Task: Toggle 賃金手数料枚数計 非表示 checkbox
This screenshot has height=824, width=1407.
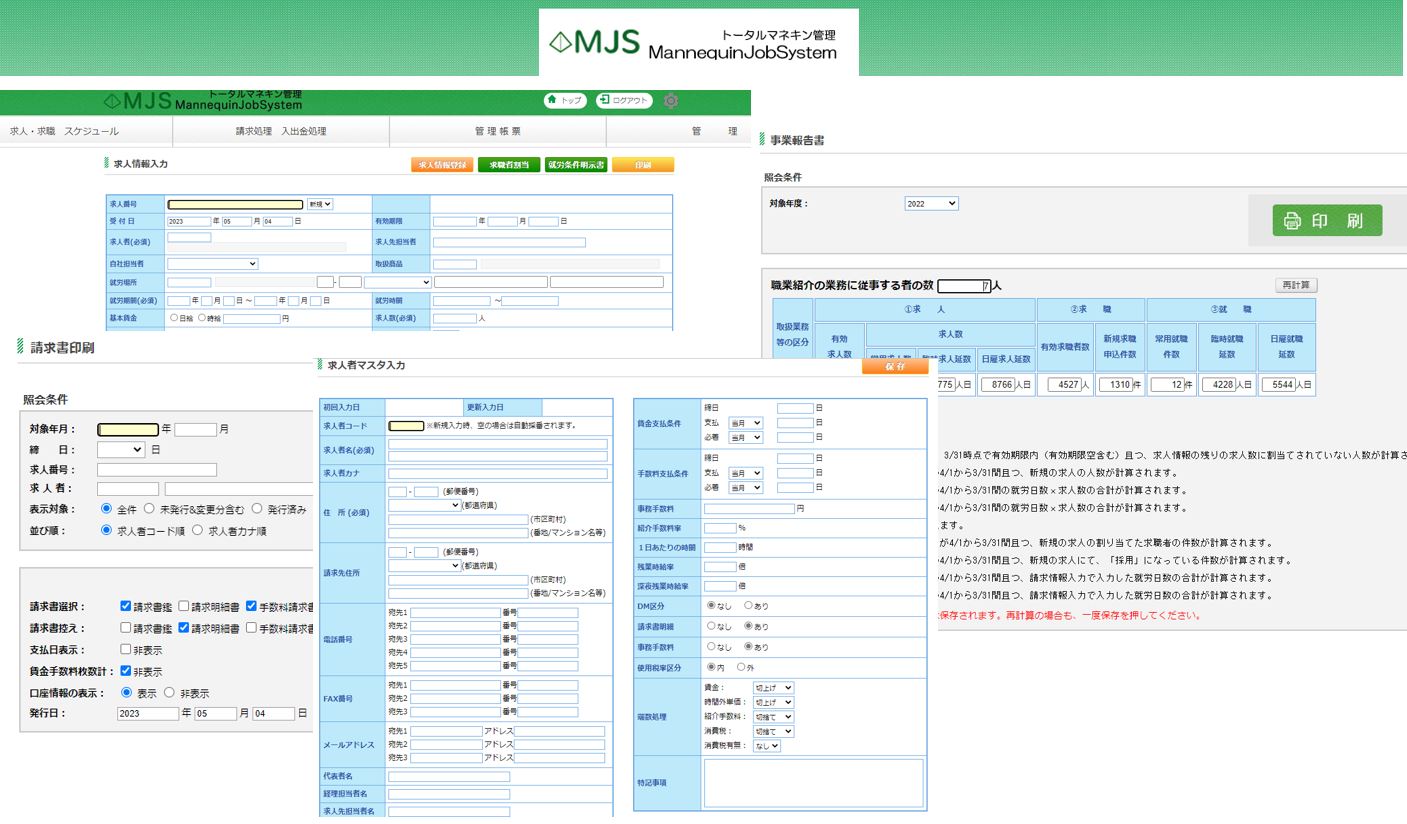Action: pos(126,671)
